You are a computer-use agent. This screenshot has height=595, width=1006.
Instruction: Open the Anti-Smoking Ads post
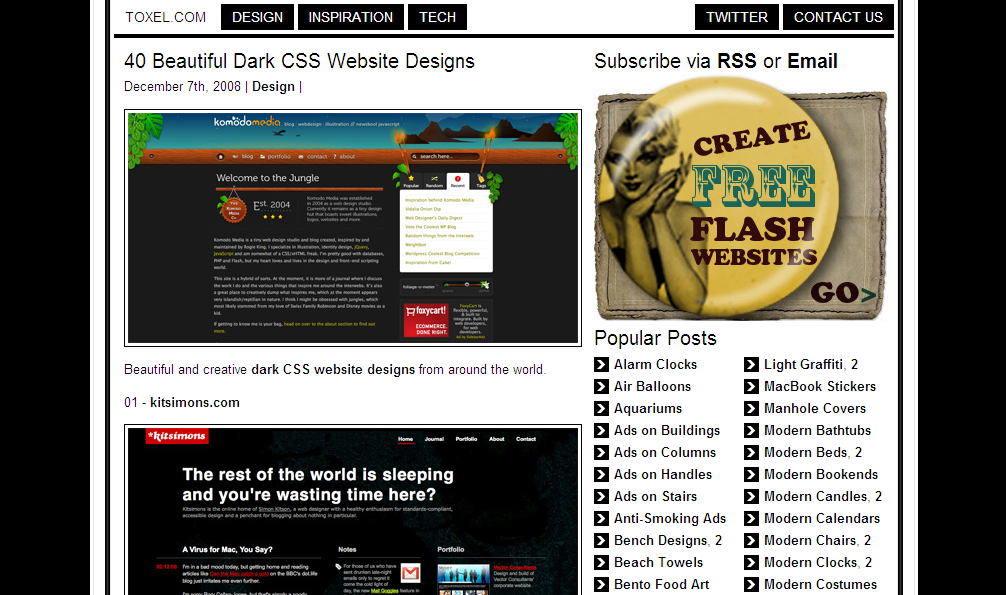point(670,519)
